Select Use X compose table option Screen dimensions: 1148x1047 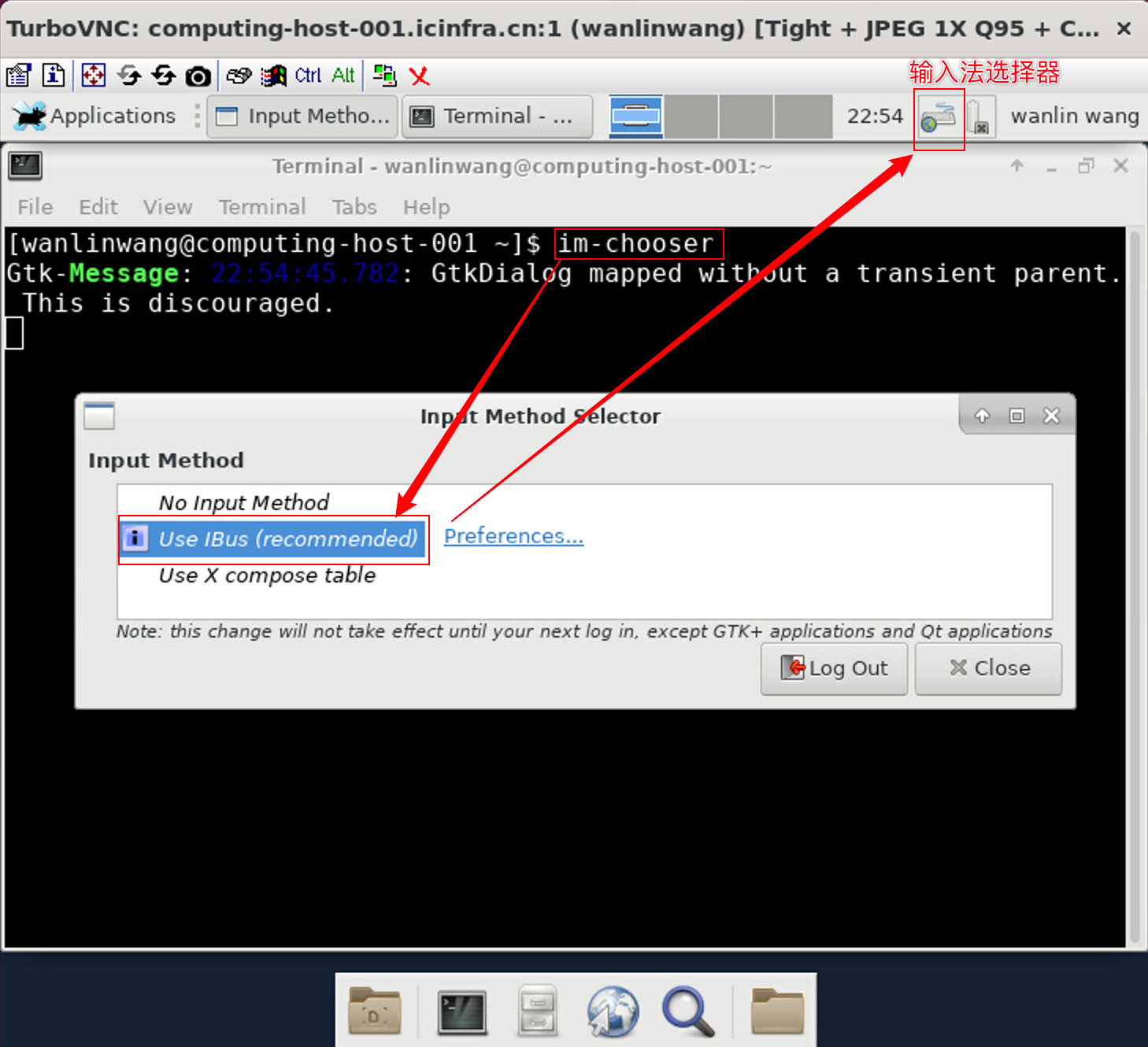pos(268,575)
